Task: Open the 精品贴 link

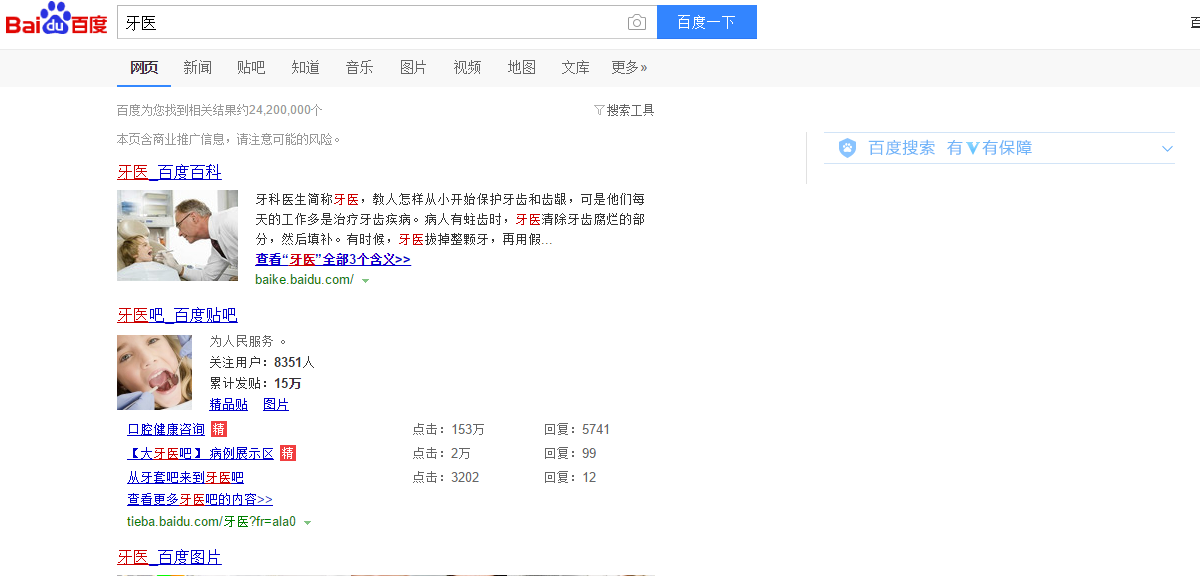Action: (228, 404)
